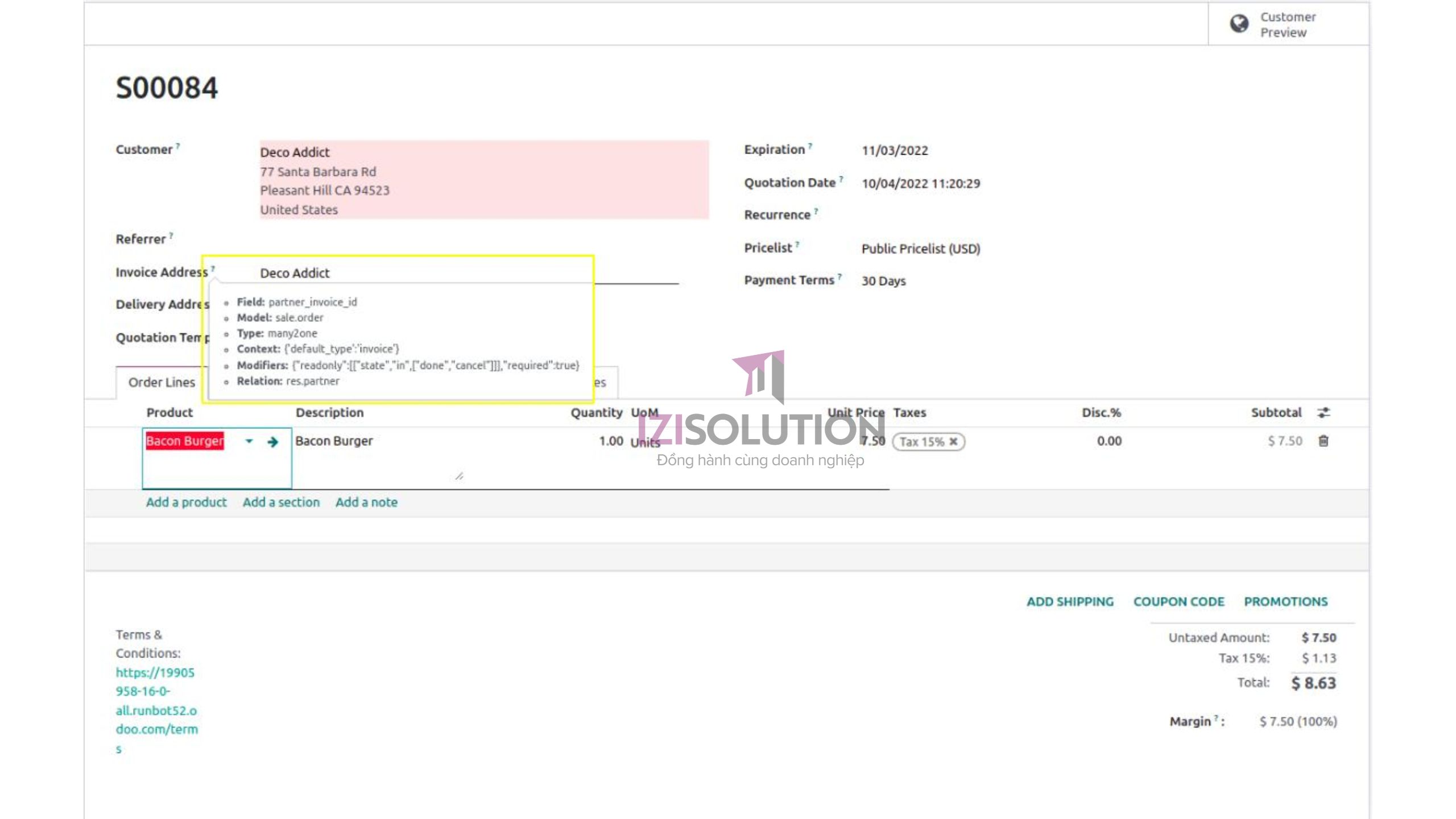The image size is (1456, 819).
Task: Click the Add a product link
Action: click(x=185, y=502)
